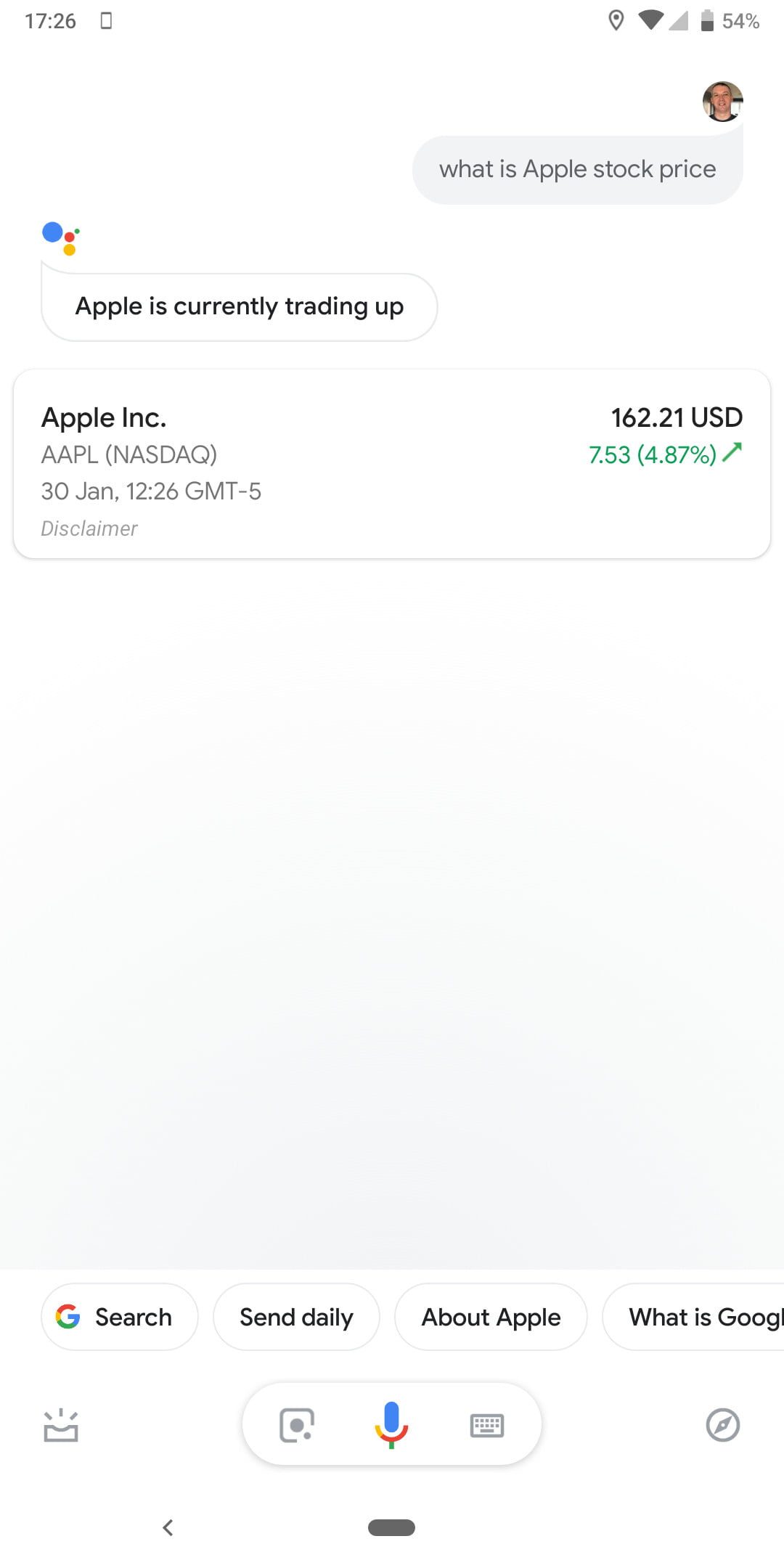
Task: Select the Send daily chip
Action: 296,1317
